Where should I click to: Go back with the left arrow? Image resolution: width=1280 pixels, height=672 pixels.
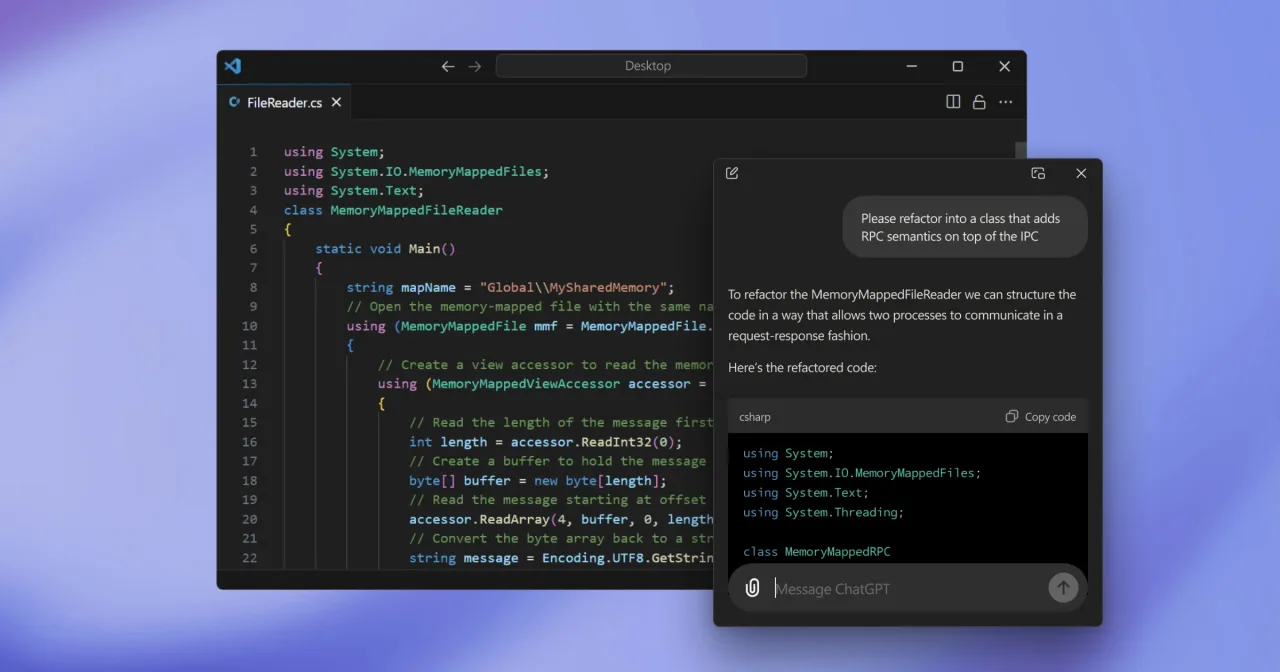tap(448, 66)
